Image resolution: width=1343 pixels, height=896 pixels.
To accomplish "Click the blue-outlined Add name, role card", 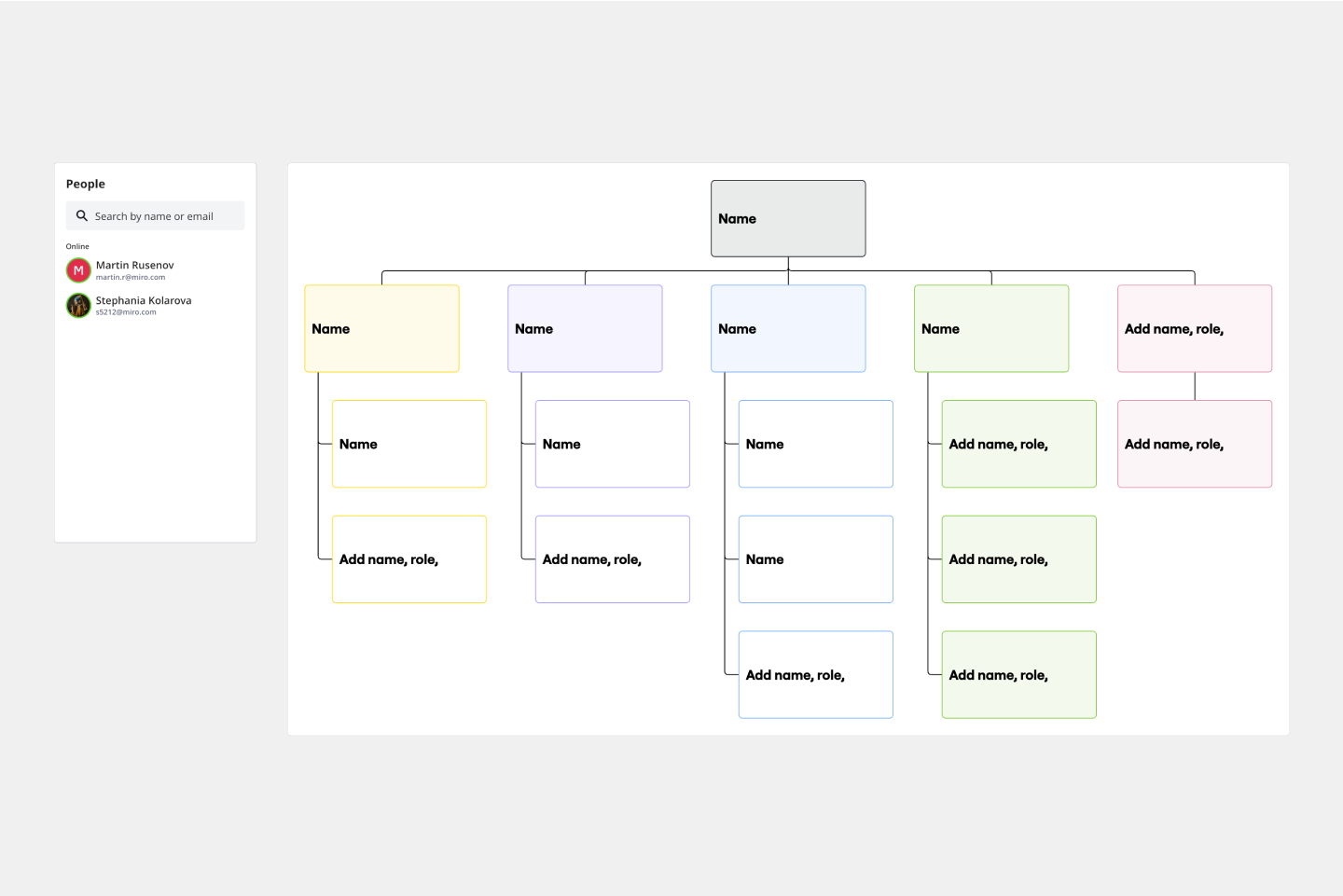I will [816, 675].
